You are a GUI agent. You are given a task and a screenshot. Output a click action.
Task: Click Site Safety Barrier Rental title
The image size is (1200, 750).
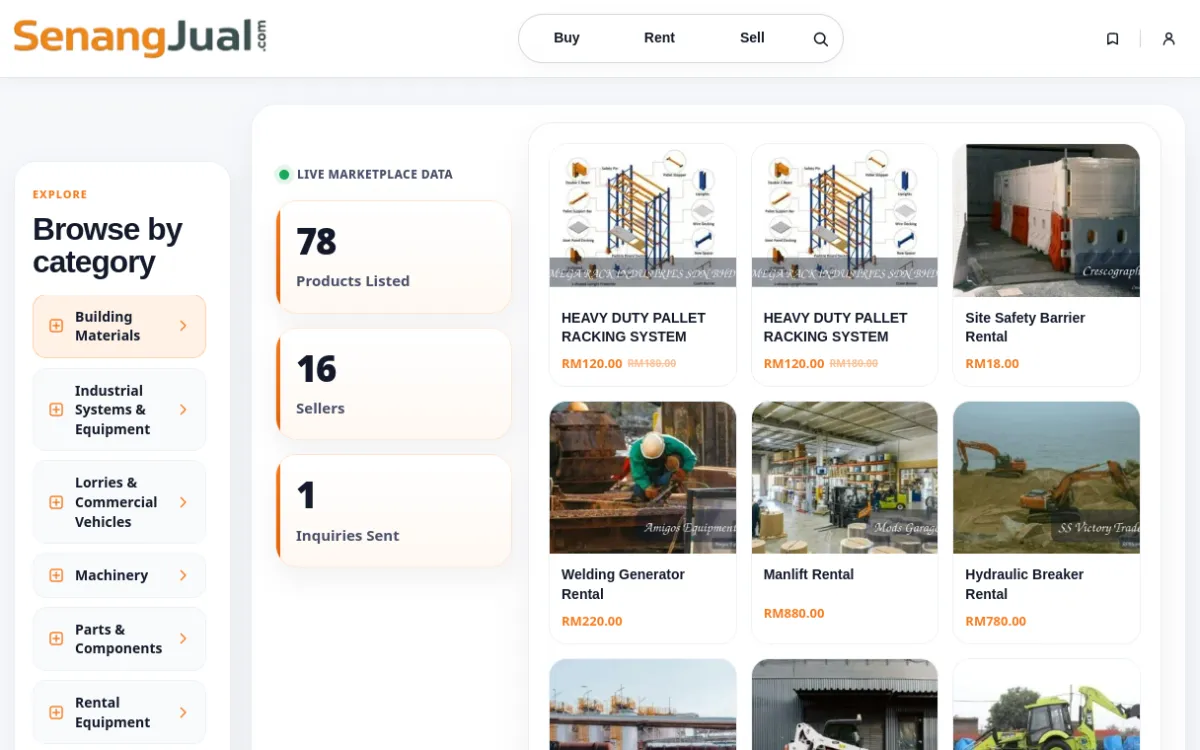(1025, 327)
